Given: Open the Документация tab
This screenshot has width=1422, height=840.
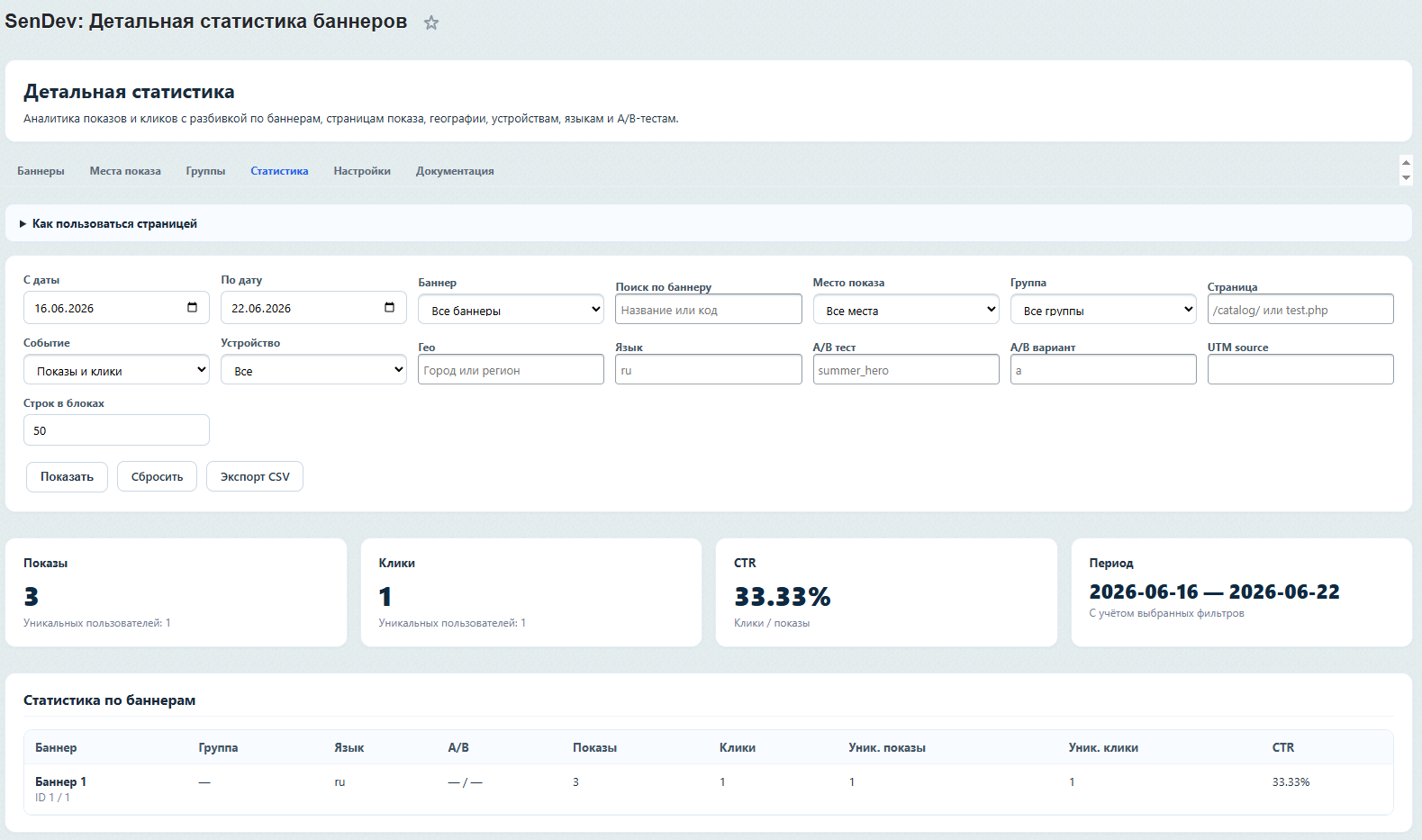Looking at the screenshot, I should pos(455,171).
